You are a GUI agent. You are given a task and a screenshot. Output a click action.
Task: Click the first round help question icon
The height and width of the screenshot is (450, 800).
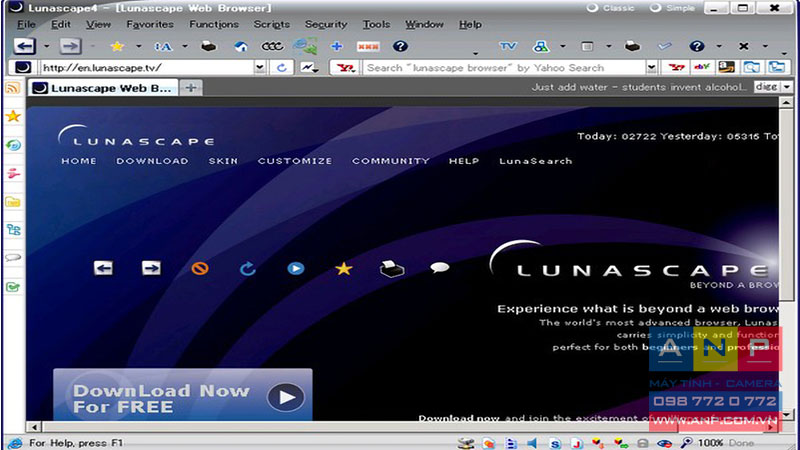click(401, 46)
